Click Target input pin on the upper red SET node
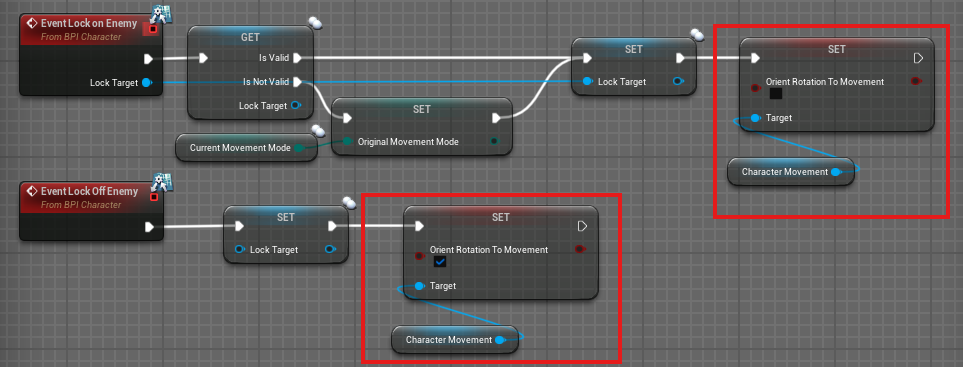 click(x=755, y=118)
